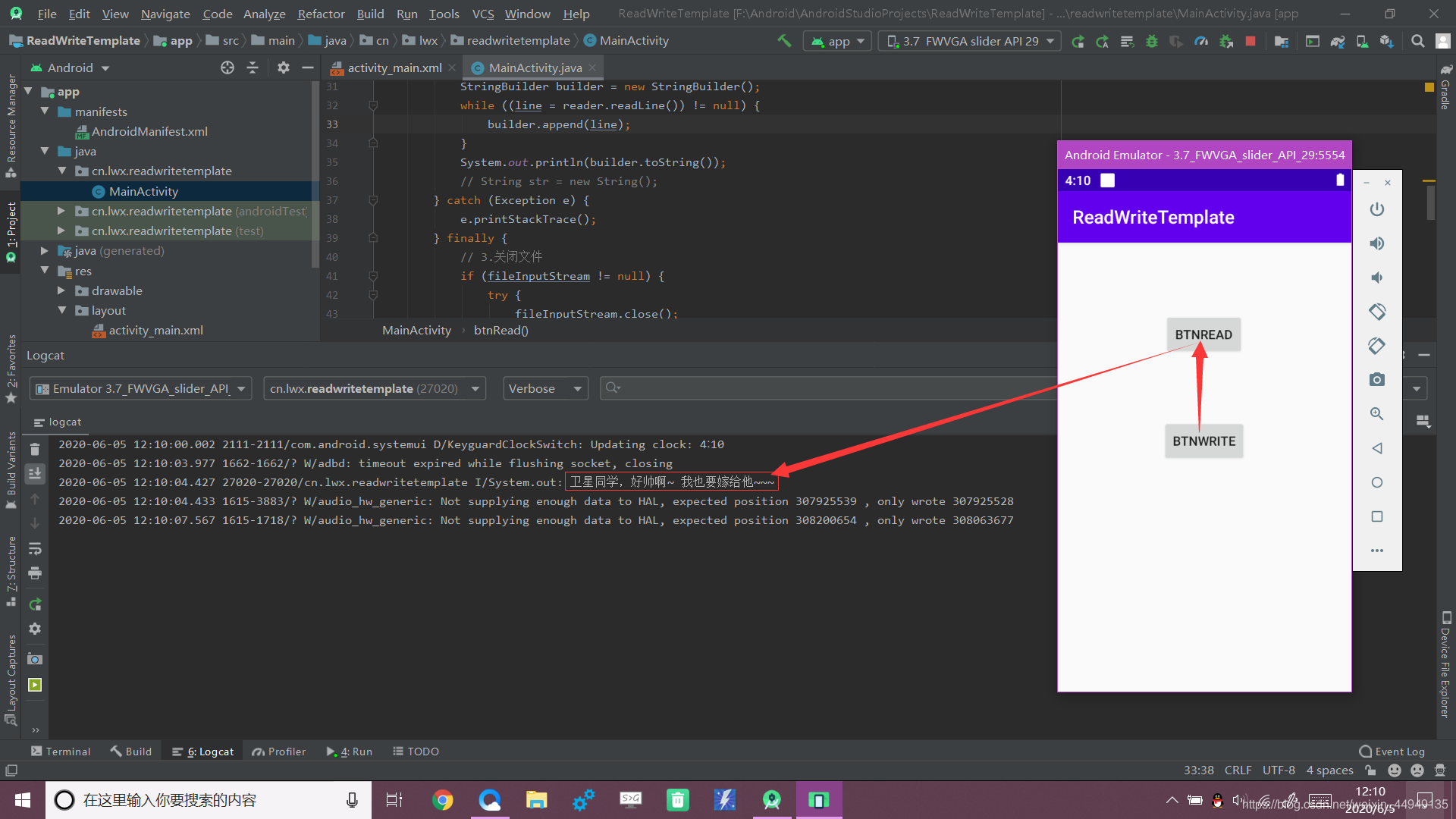Start a new debug session with the bug icon
This screenshot has width=1456, height=819.
coord(1152,42)
